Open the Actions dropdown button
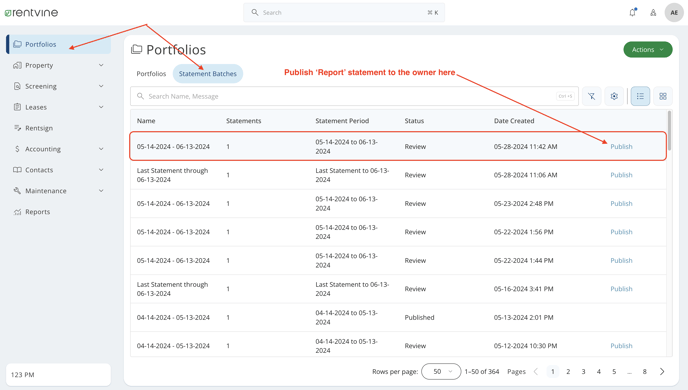 [648, 50]
